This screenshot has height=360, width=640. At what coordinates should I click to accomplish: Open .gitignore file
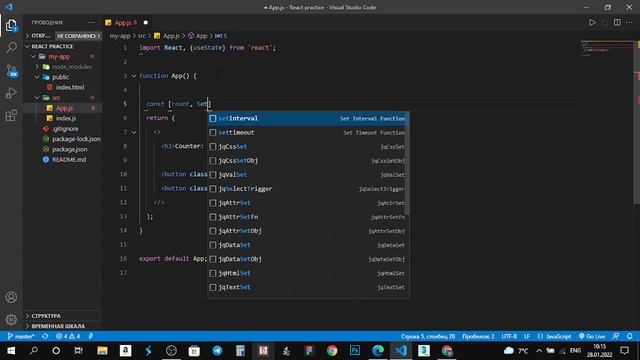click(64, 129)
